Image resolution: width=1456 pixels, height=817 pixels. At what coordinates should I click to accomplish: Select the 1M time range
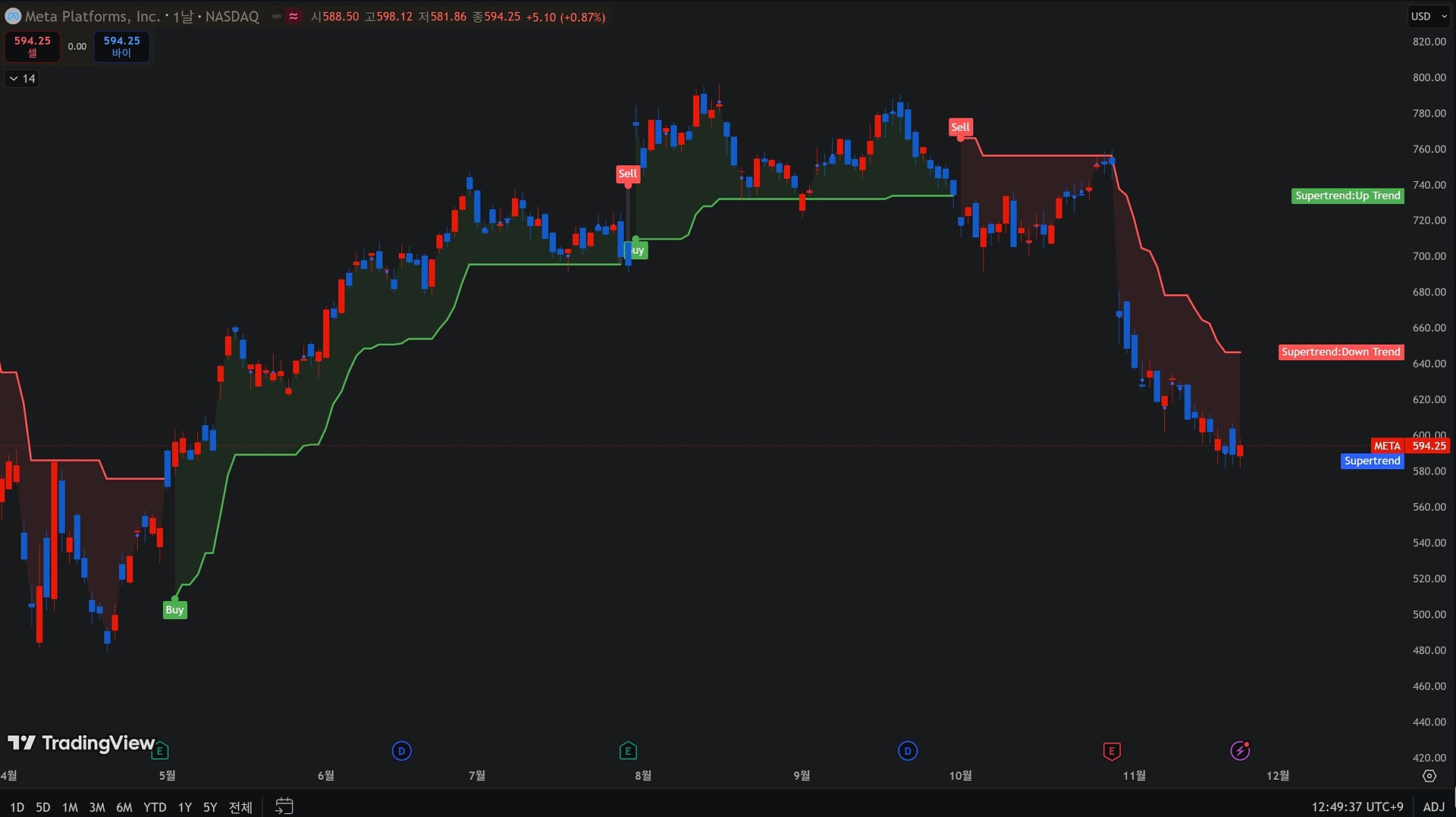tap(70, 807)
